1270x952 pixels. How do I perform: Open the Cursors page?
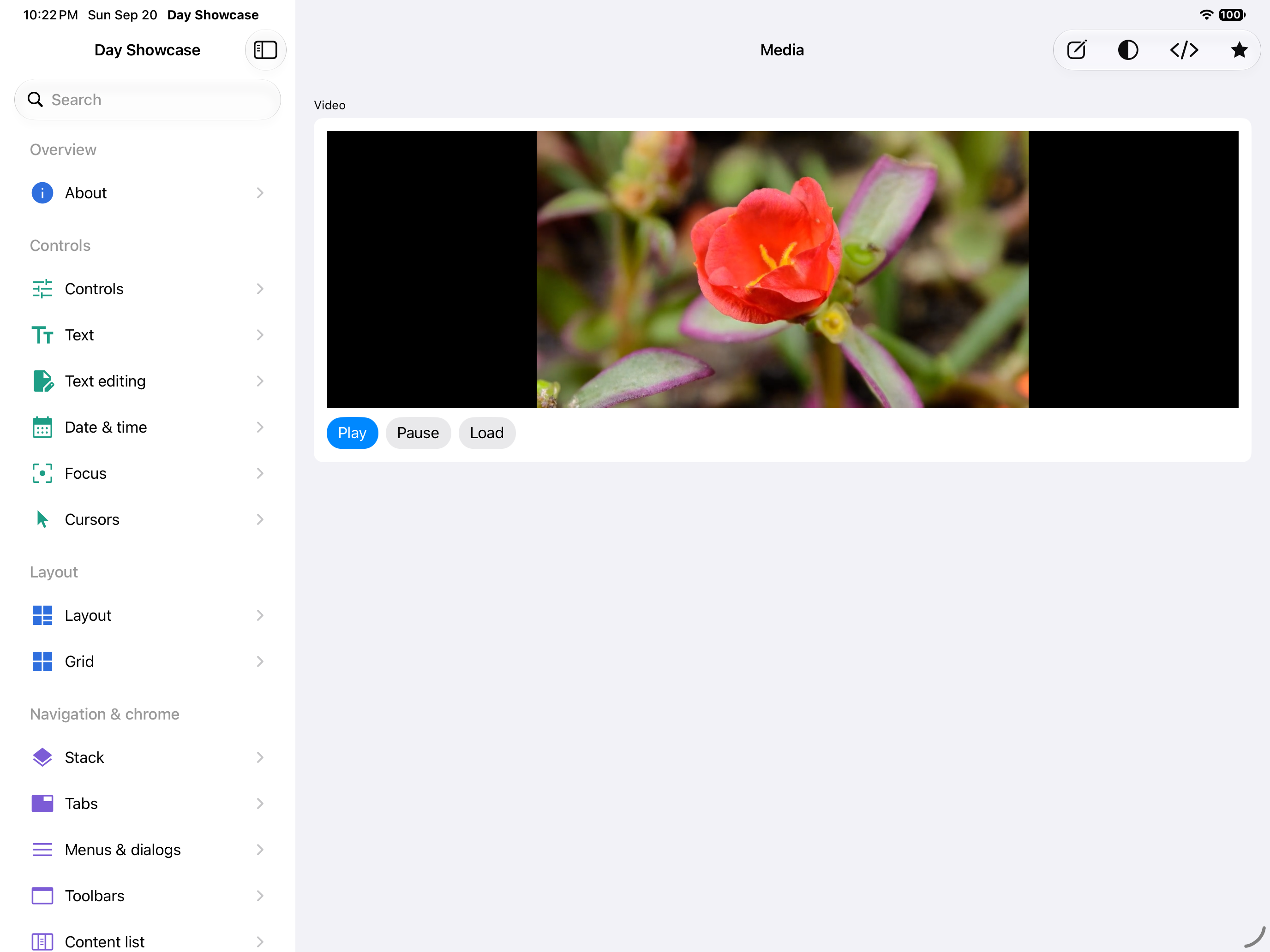coord(148,519)
